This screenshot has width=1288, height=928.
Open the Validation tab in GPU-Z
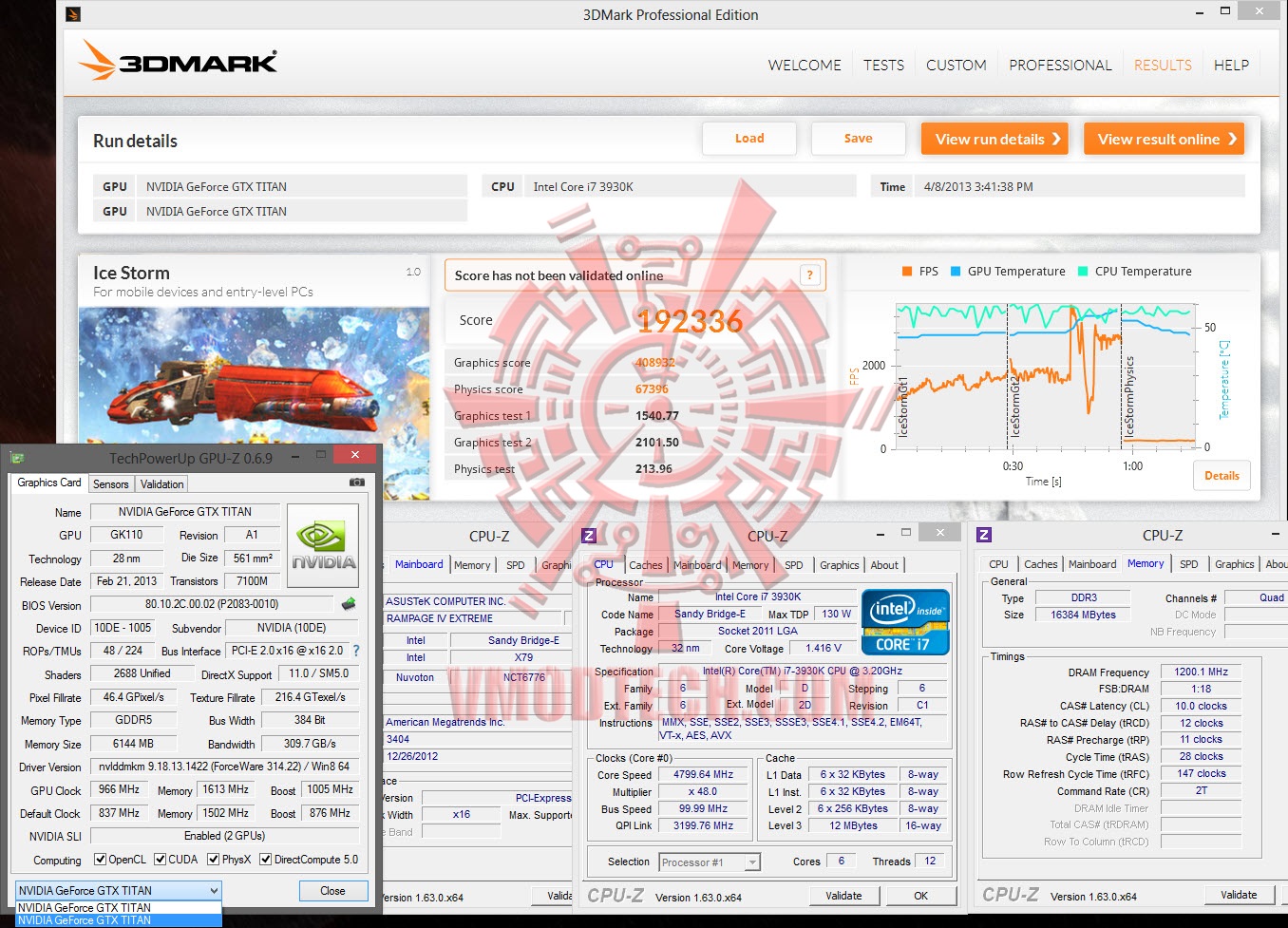click(162, 484)
